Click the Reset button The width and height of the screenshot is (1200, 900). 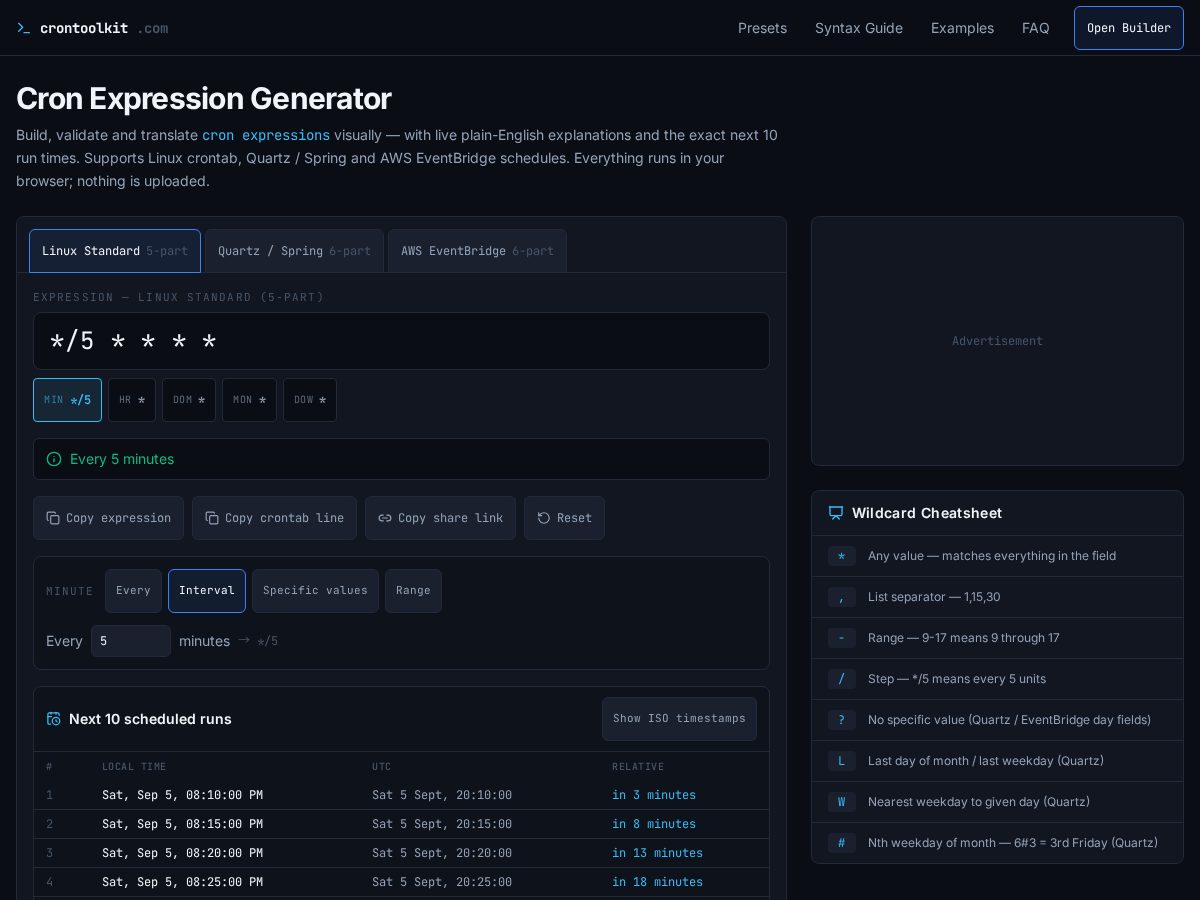564,518
